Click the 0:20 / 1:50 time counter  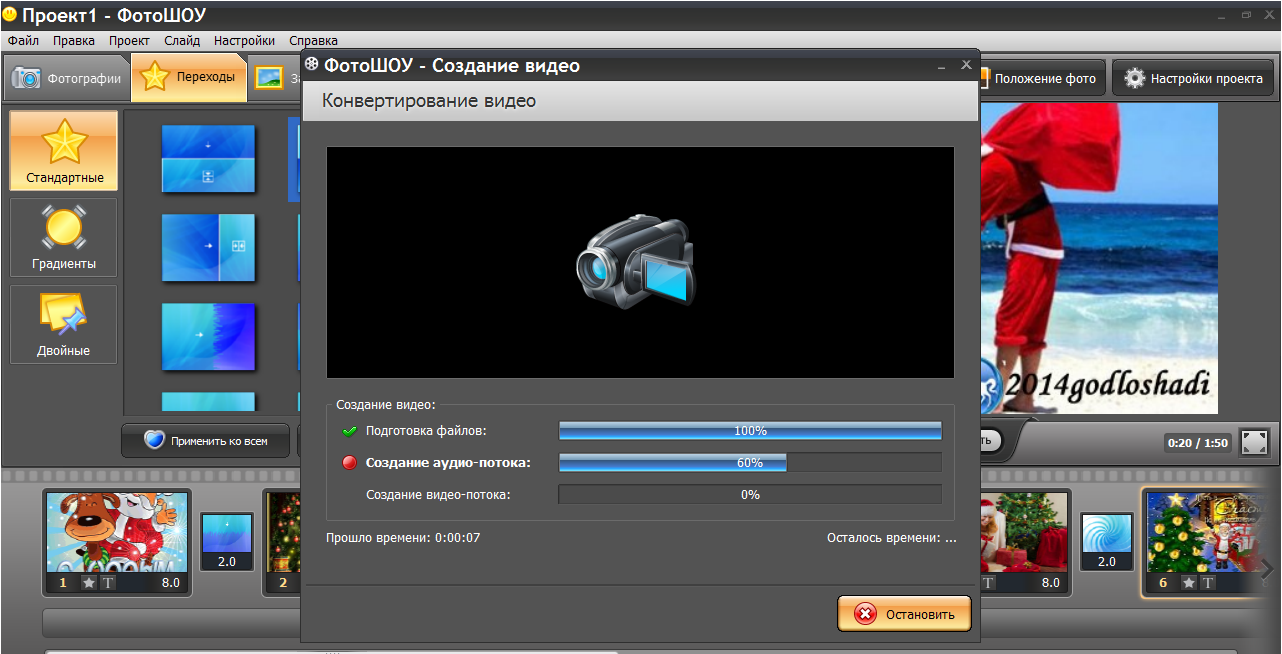click(x=1196, y=443)
